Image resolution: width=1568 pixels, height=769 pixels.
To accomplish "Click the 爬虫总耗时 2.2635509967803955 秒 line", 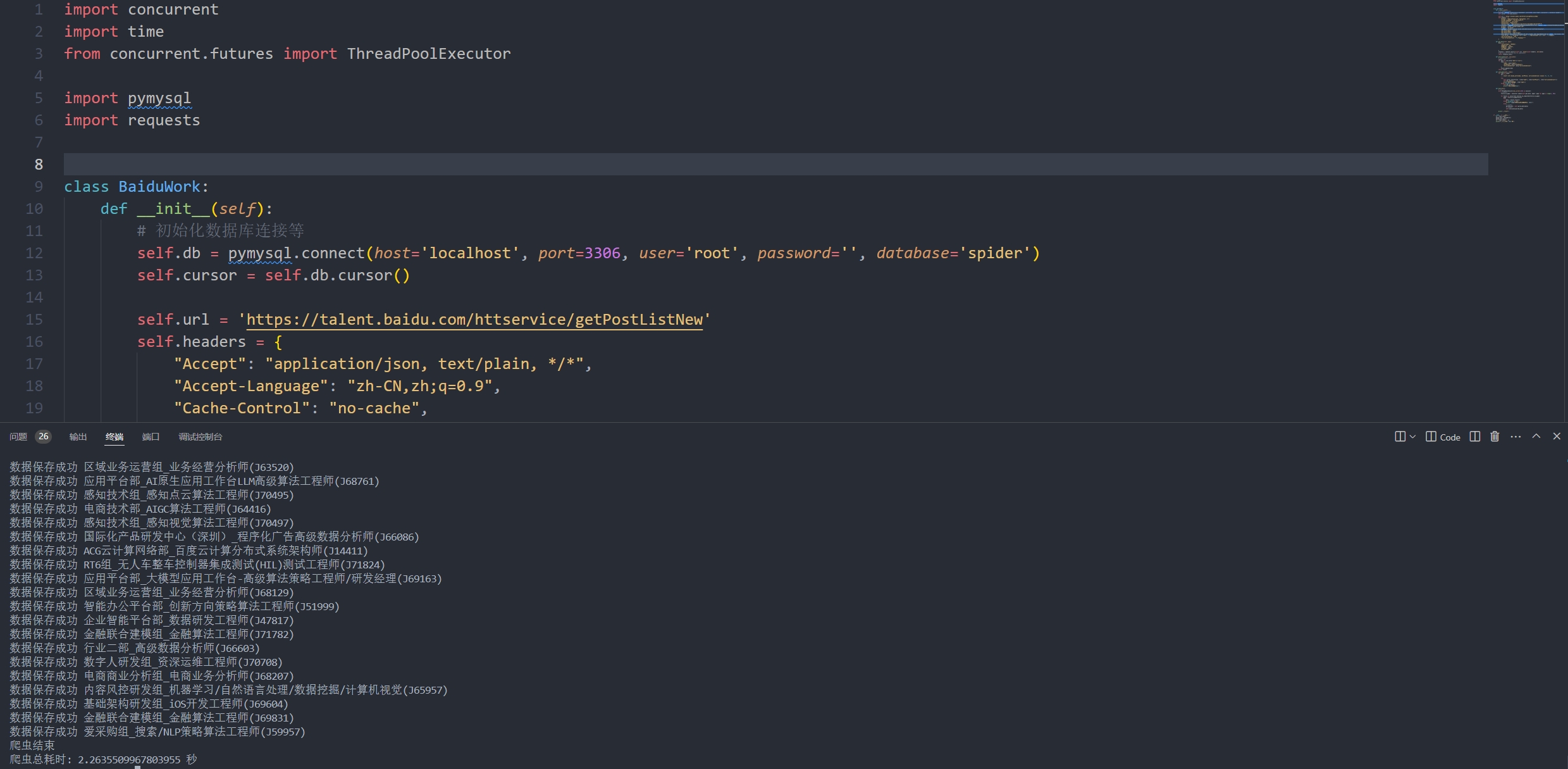I will click(x=104, y=760).
